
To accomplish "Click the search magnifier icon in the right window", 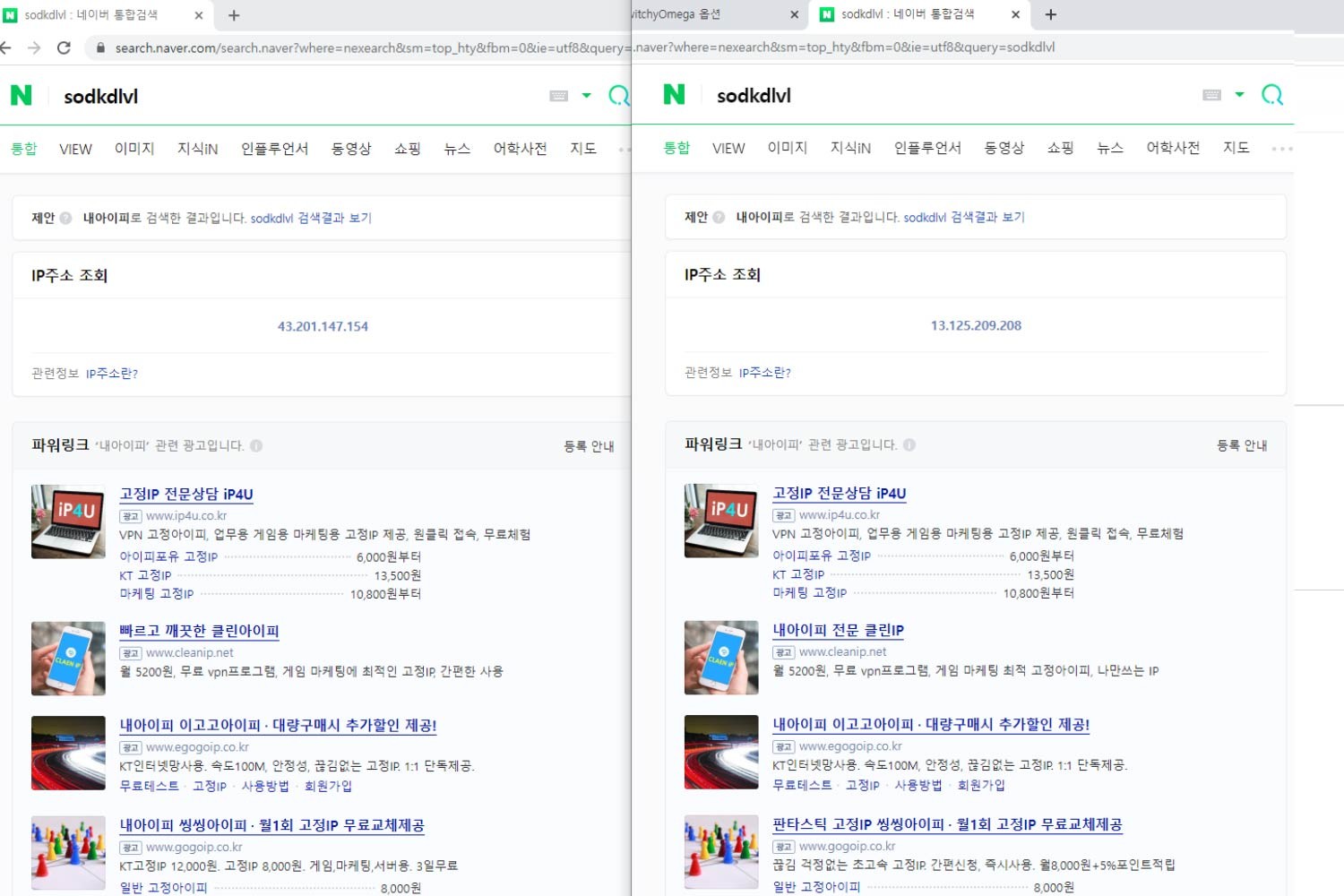I will click(x=1272, y=94).
